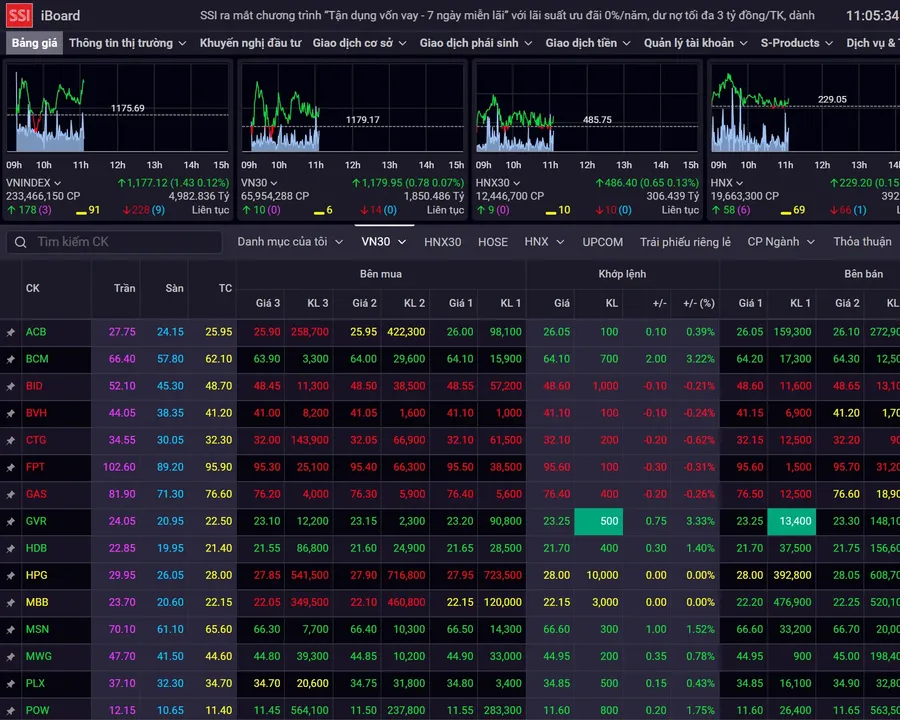
Task: Switch to the UPCOM board tab
Action: [602, 242]
